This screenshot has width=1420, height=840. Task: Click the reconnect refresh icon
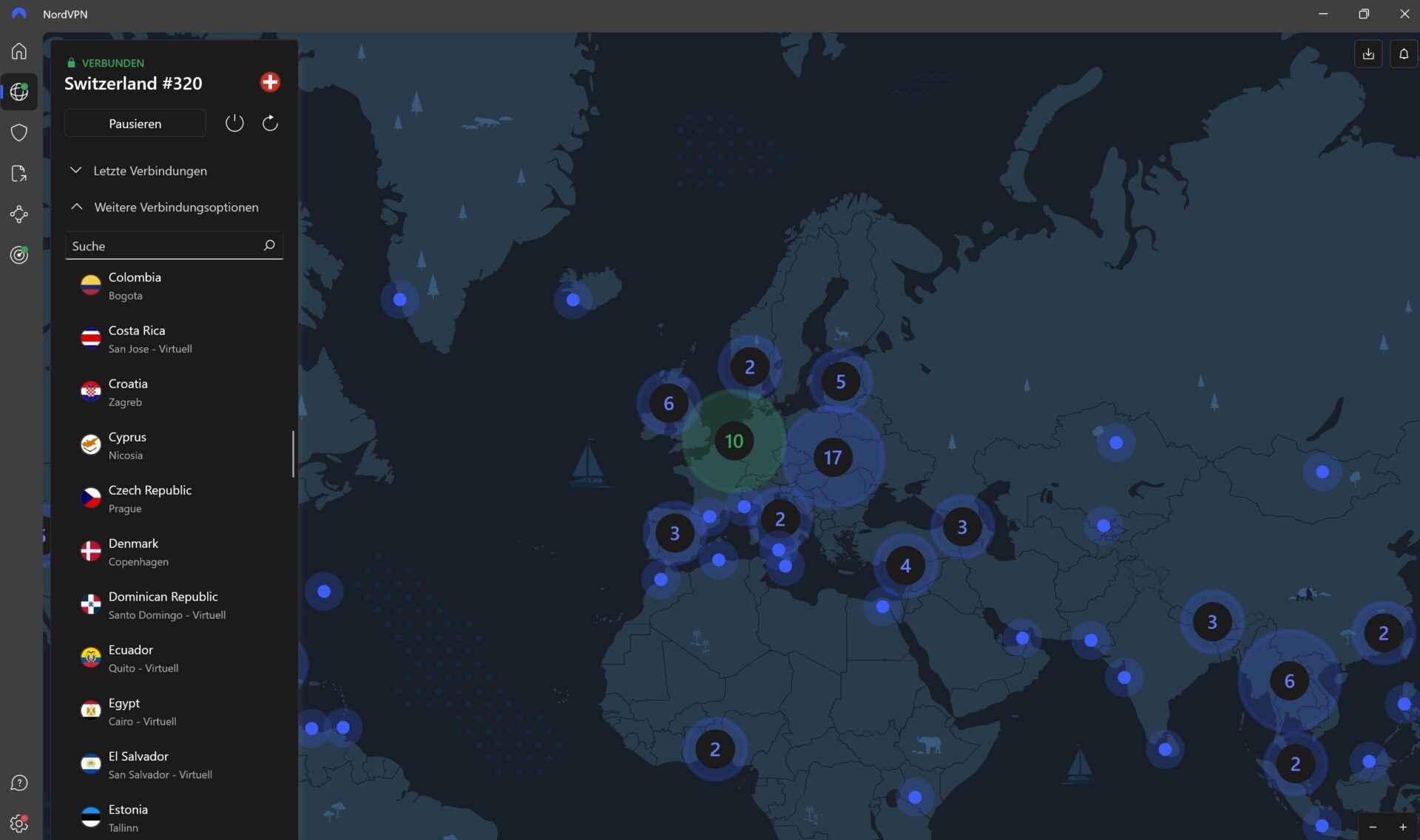click(270, 123)
